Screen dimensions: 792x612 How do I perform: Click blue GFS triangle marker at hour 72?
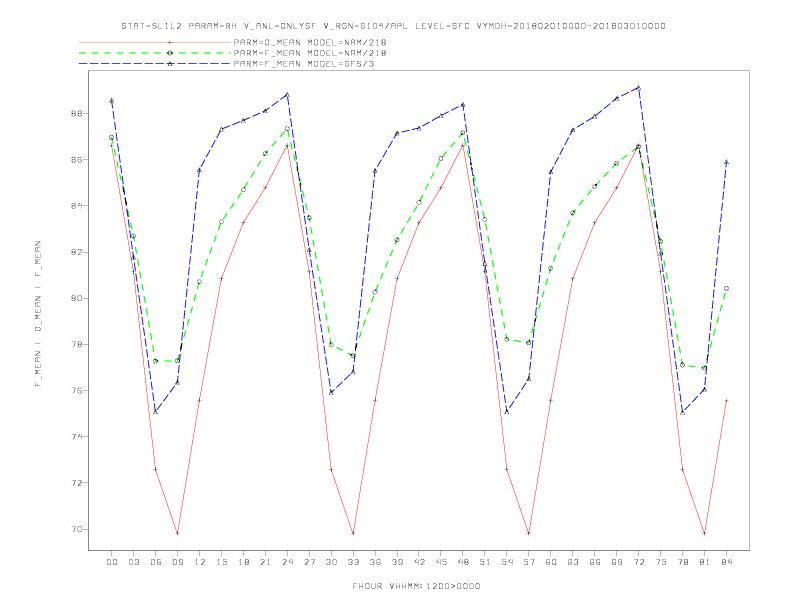638,88
